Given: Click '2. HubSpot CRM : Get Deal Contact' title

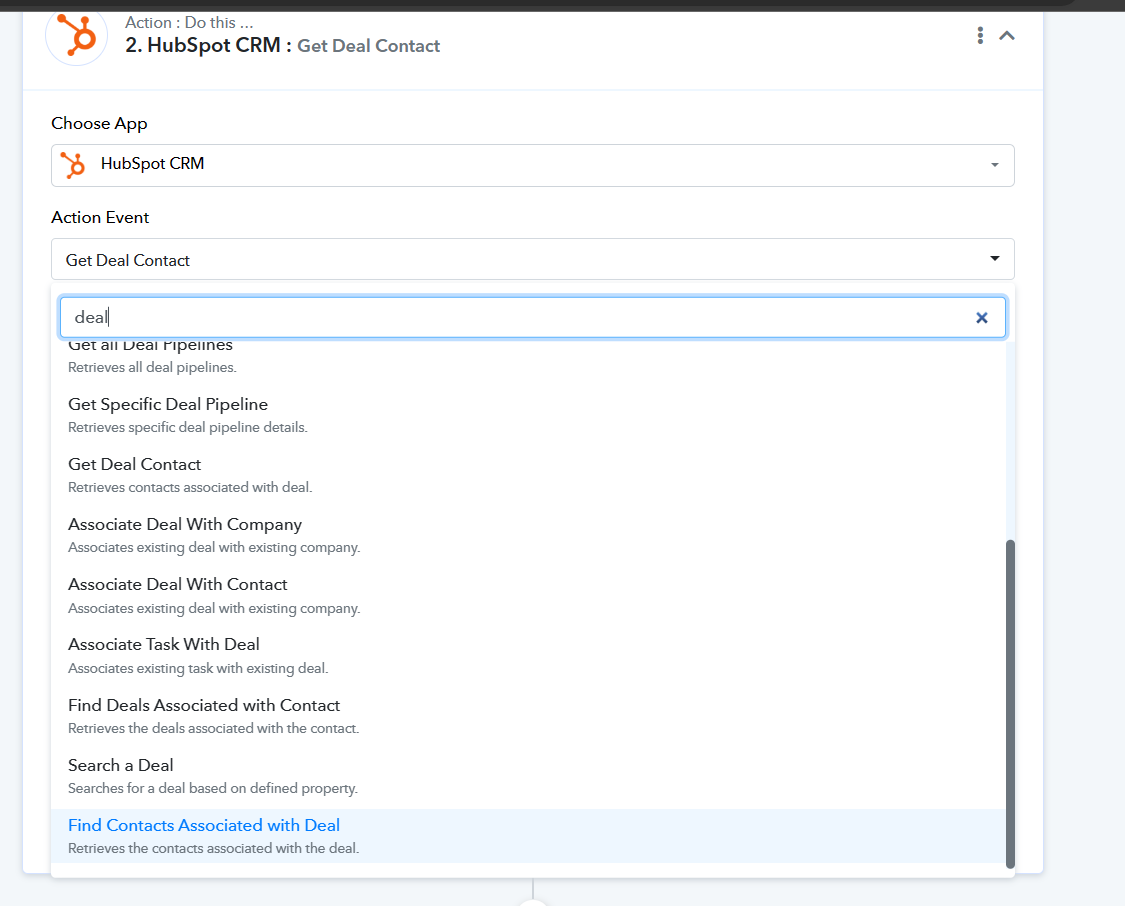Looking at the screenshot, I should [x=282, y=45].
